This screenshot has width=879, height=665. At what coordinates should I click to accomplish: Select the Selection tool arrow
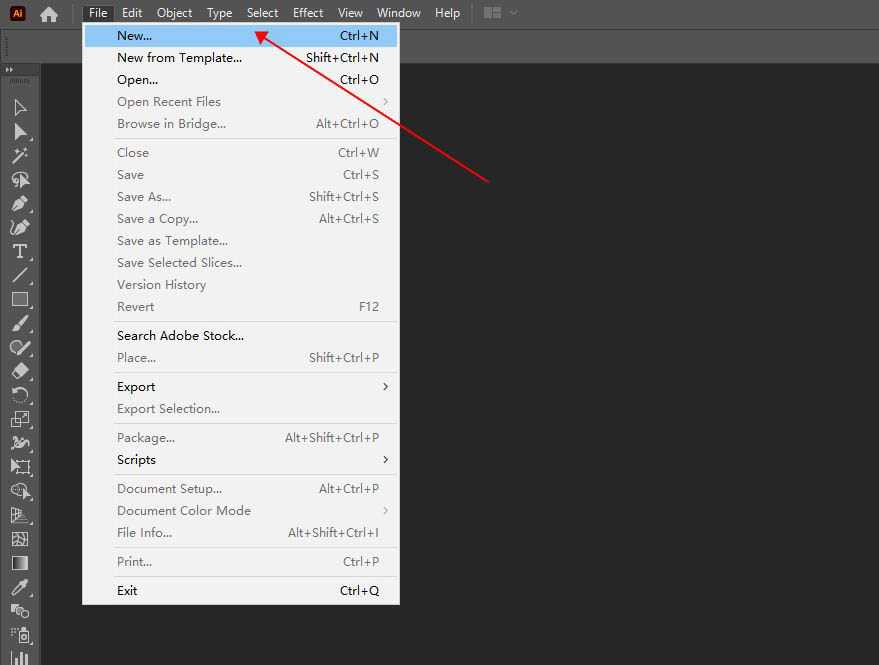[20, 108]
